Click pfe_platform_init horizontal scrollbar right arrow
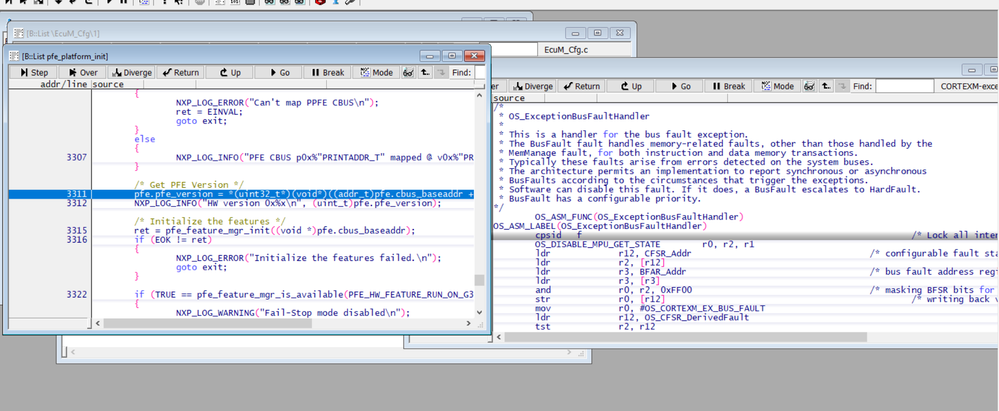The height and width of the screenshot is (411, 999). (x=470, y=324)
